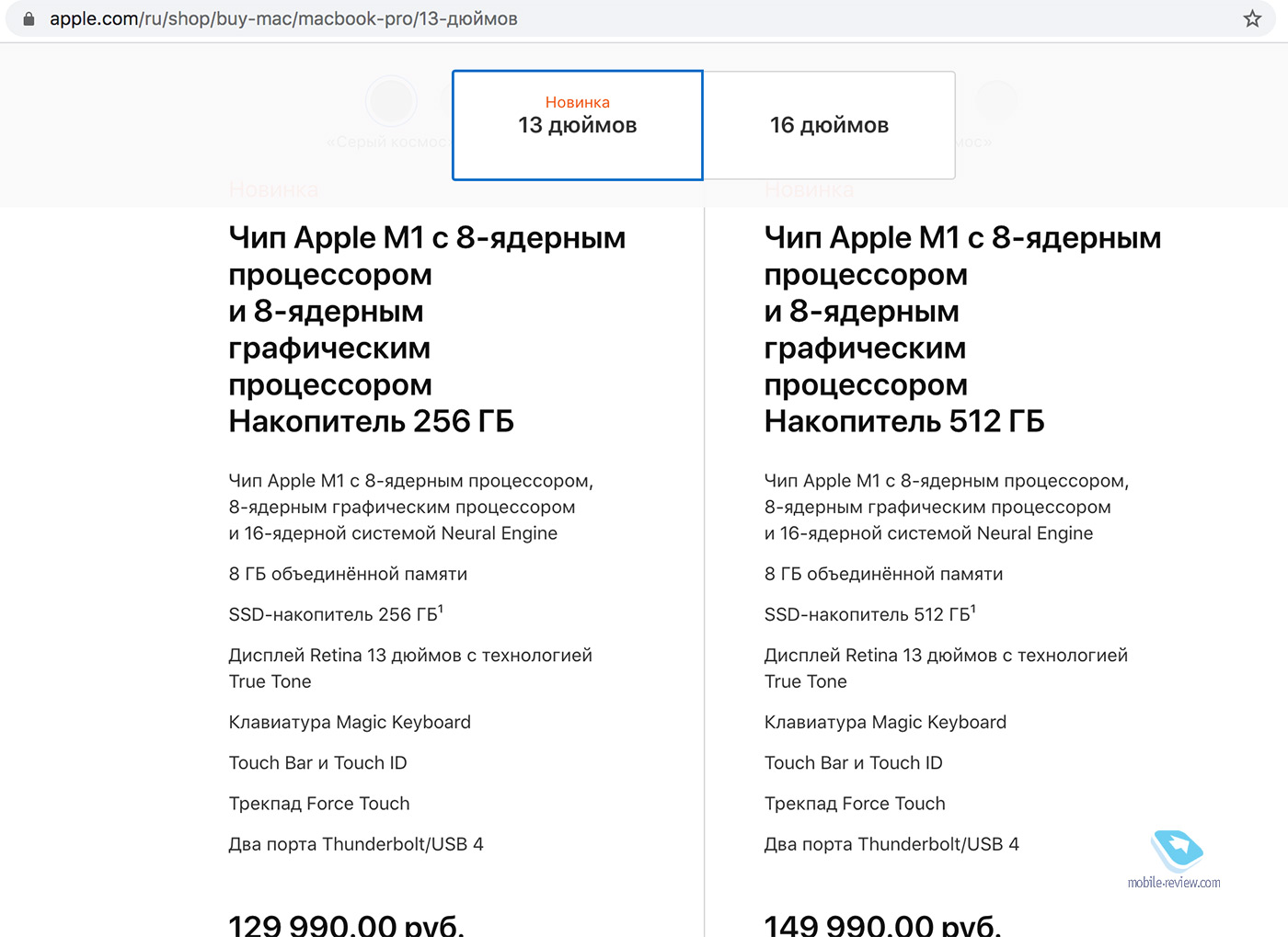1288x937 pixels.
Task: Click the left heading ending Накопитель 256 ГБ
Action: 427,329
